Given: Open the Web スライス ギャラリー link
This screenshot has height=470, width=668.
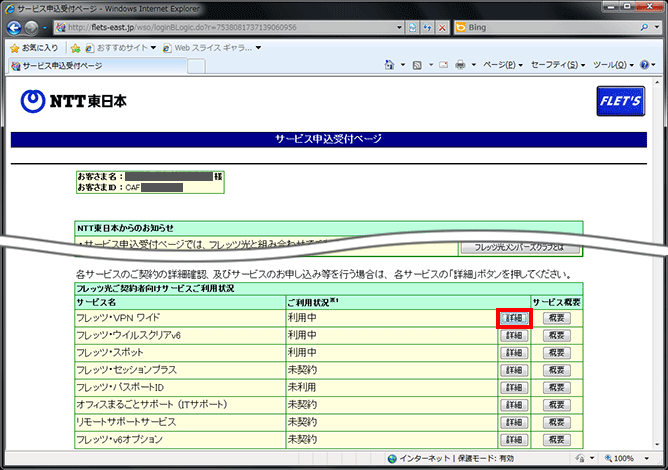Looking at the screenshot, I should pyautogui.click(x=212, y=48).
